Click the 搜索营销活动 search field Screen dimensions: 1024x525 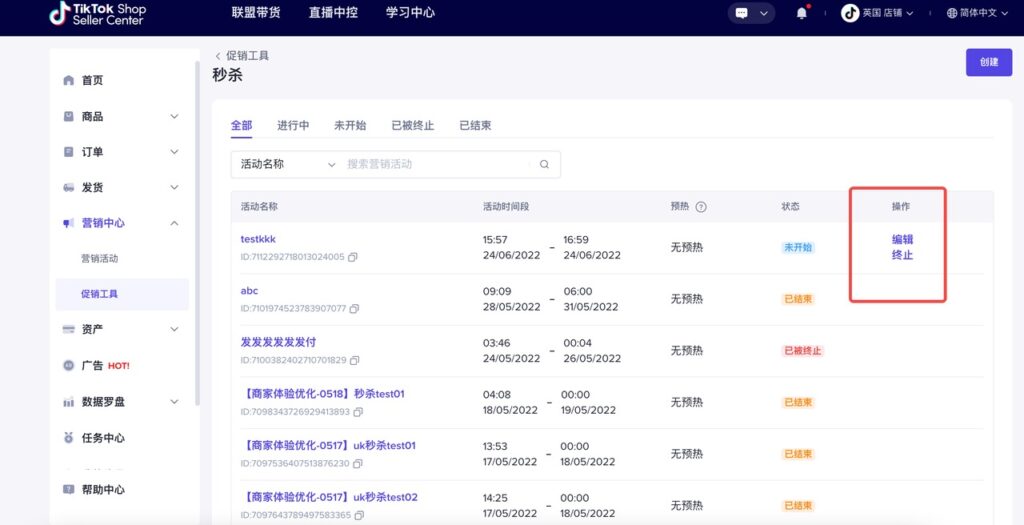coord(438,165)
